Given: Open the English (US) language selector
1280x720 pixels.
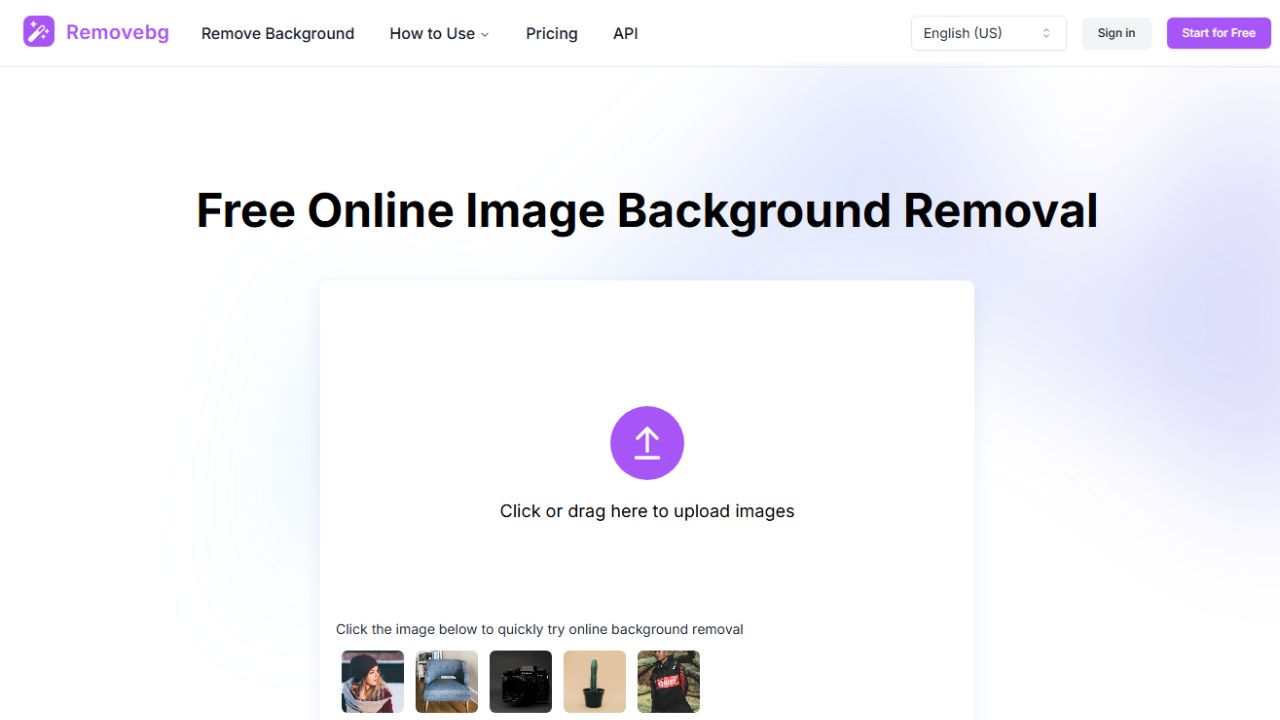Looking at the screenshot, I should [x=975, y=33].
